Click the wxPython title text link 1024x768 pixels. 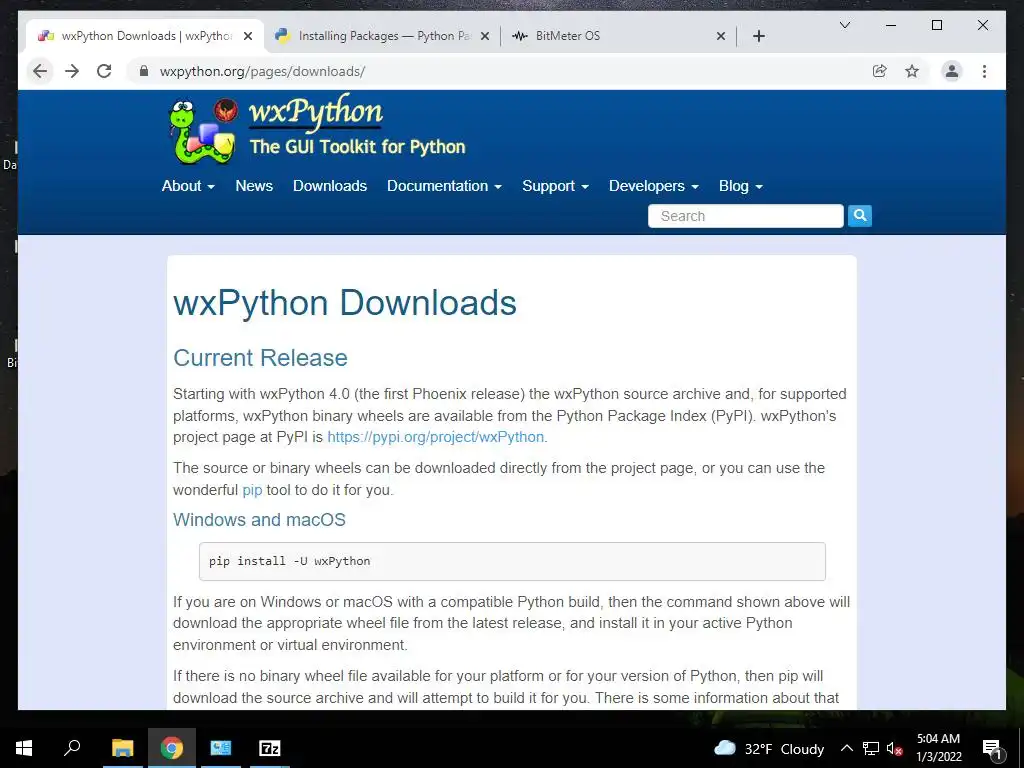[x=315, y=112]
